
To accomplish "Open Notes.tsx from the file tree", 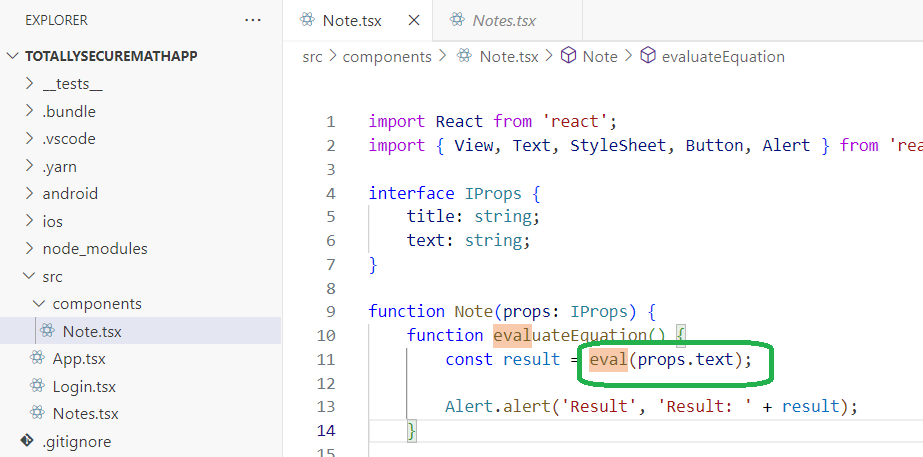I will (x=85, y=413).
